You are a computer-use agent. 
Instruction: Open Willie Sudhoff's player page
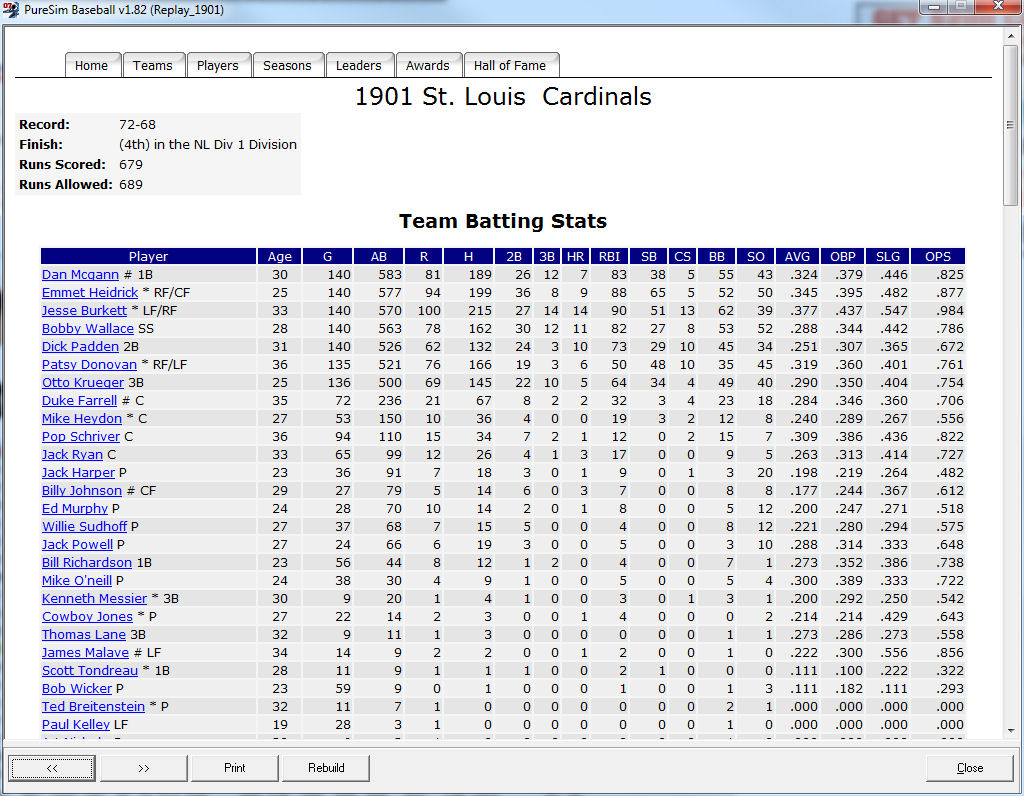click(84, 526)
